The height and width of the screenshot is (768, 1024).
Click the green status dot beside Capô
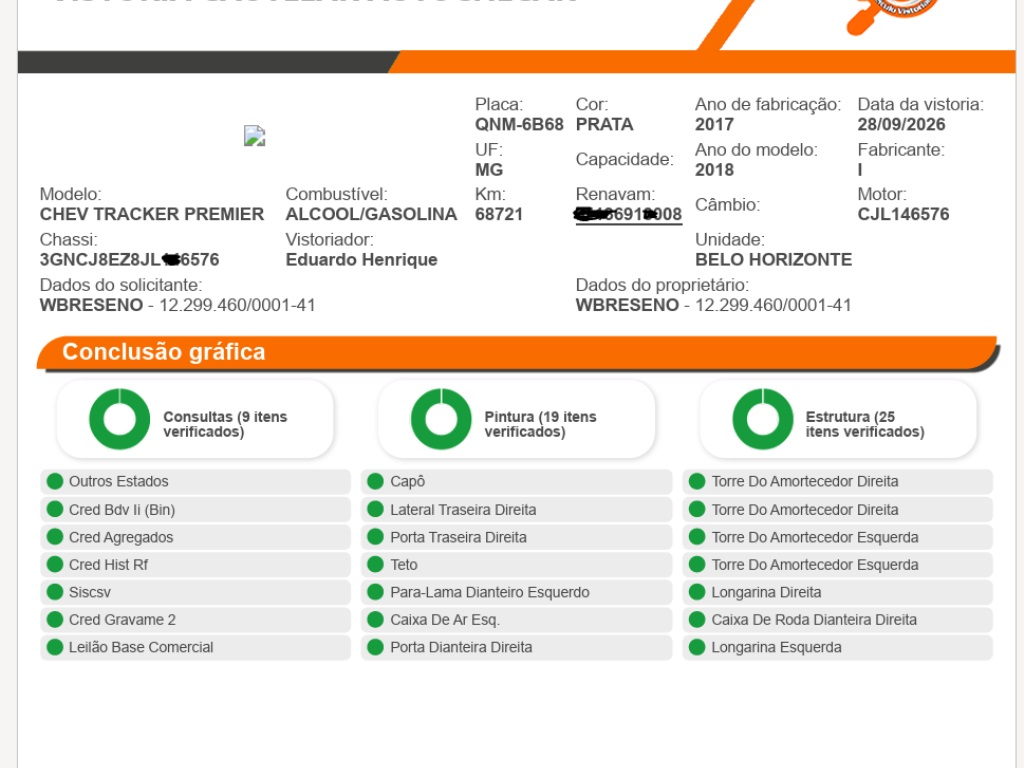[x=376, y=481]
